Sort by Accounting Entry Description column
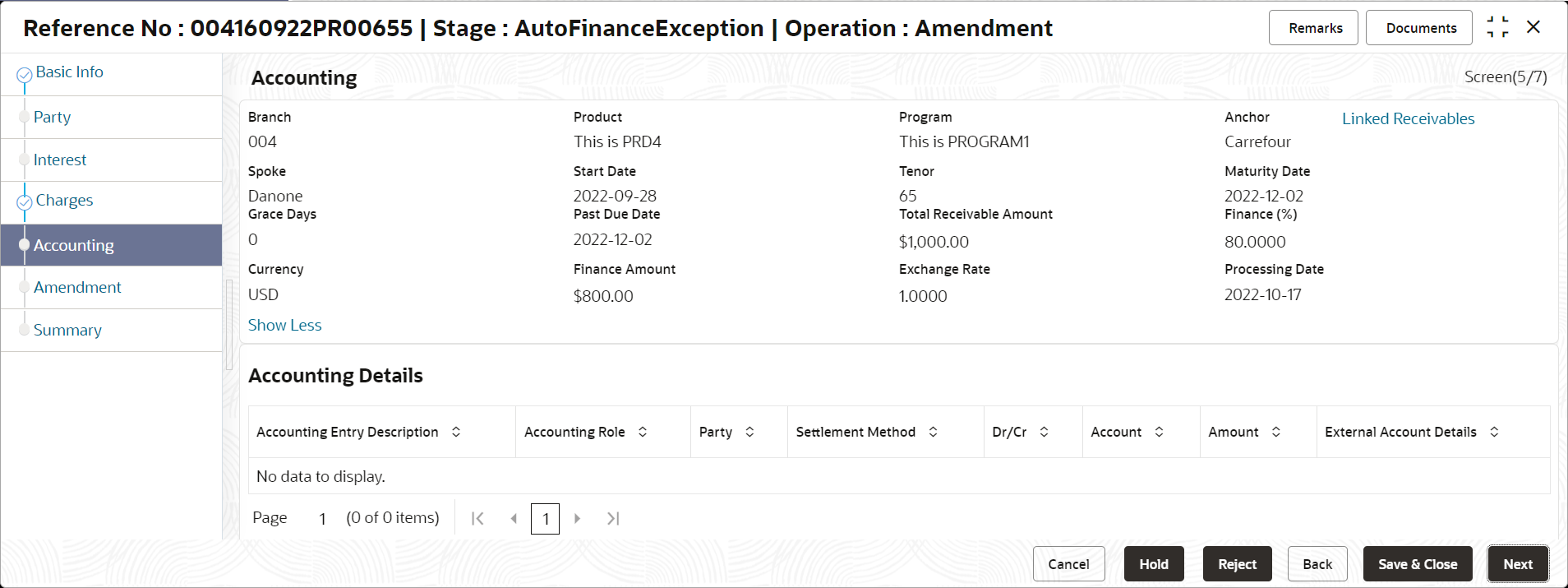The width and height of the screenshot is (1568, 588). coord(456,432)
